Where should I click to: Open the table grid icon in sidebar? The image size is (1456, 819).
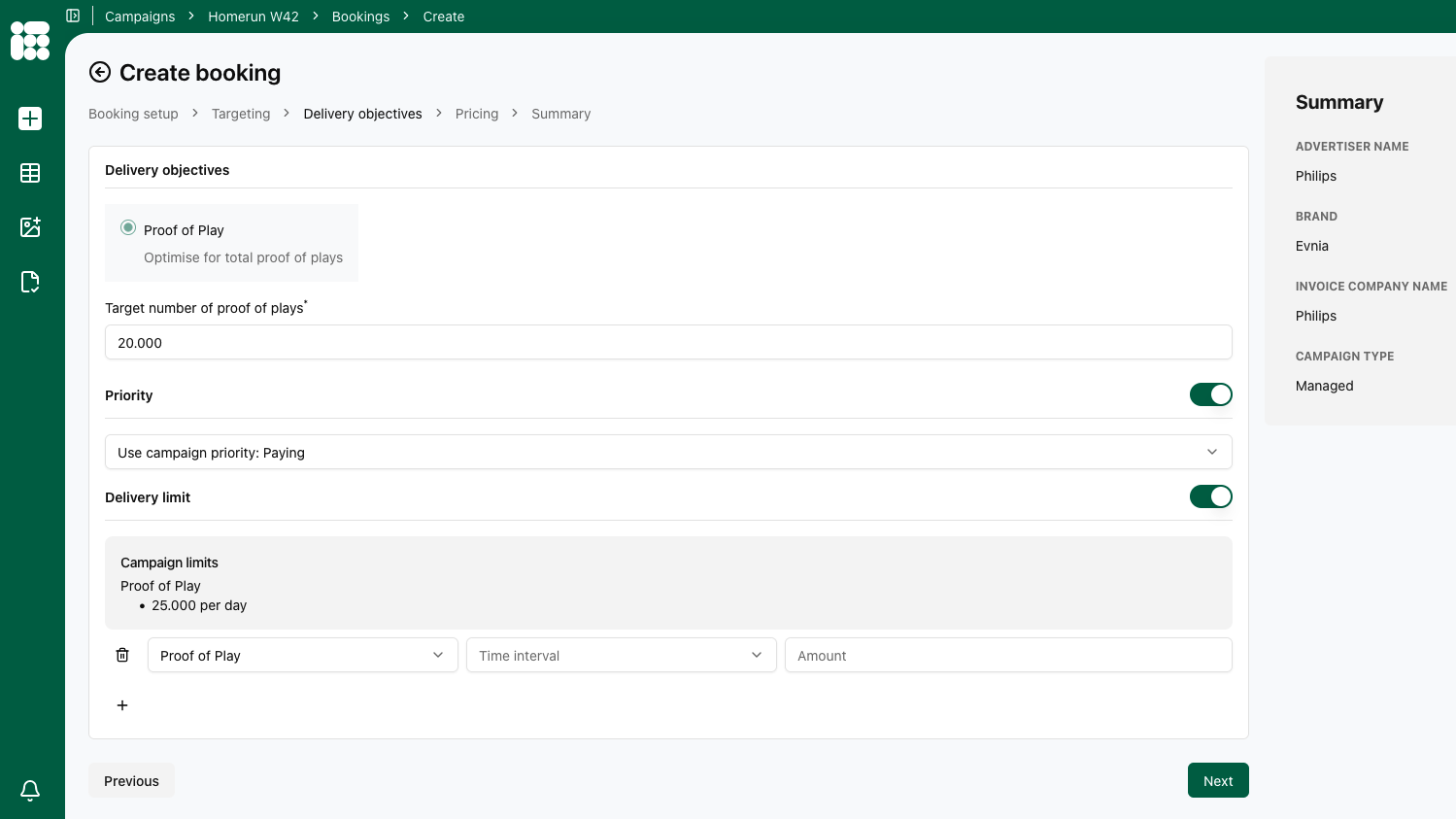(30, 173)
